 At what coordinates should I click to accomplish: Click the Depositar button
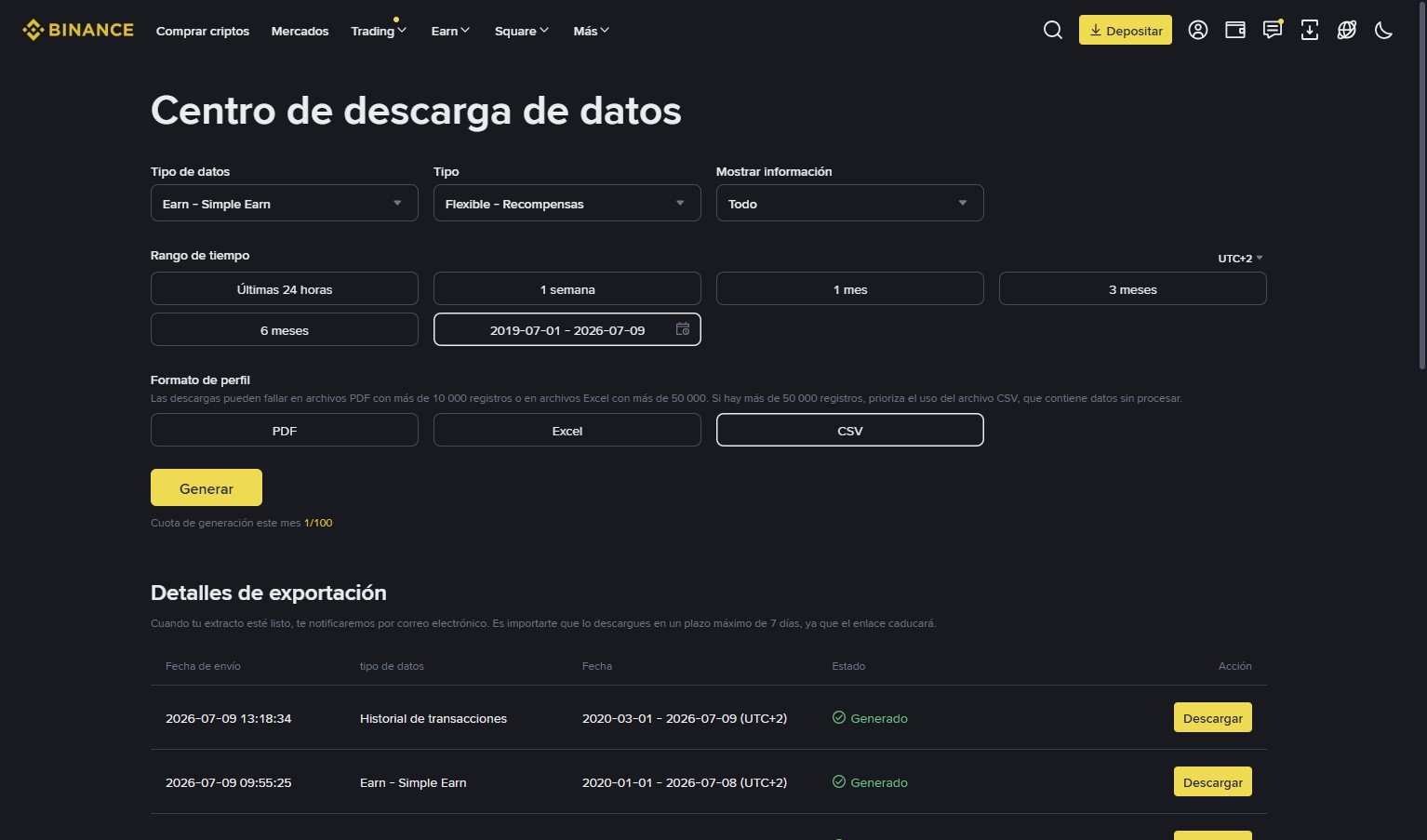1126,30
